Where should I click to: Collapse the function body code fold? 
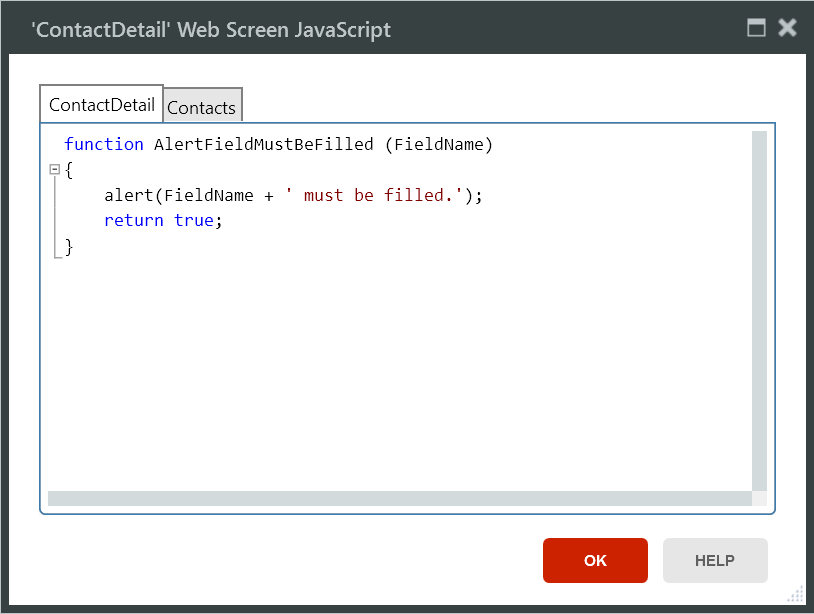pos(55,170)
